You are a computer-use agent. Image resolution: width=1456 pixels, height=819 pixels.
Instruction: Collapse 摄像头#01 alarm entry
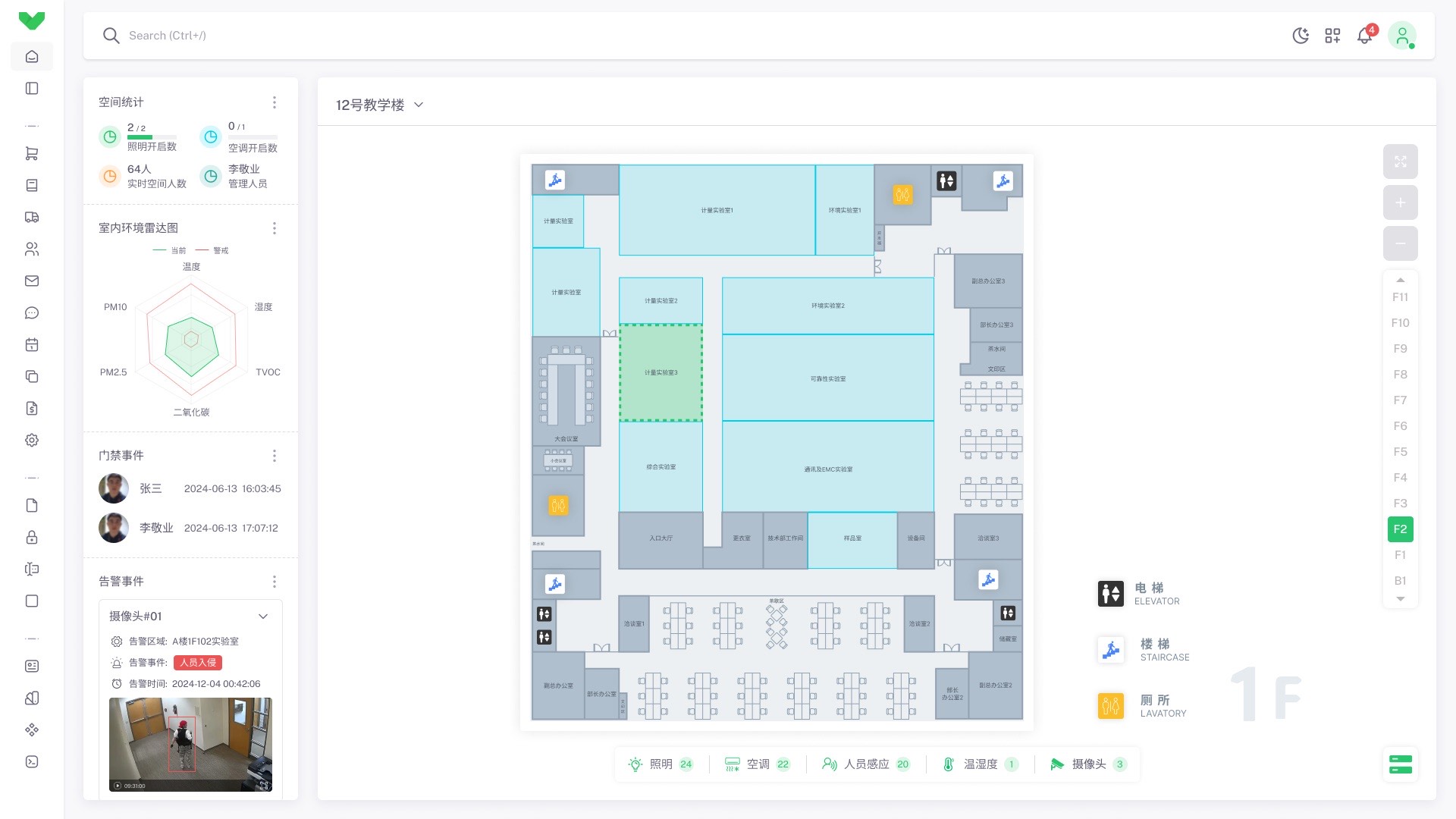[263, 616]
